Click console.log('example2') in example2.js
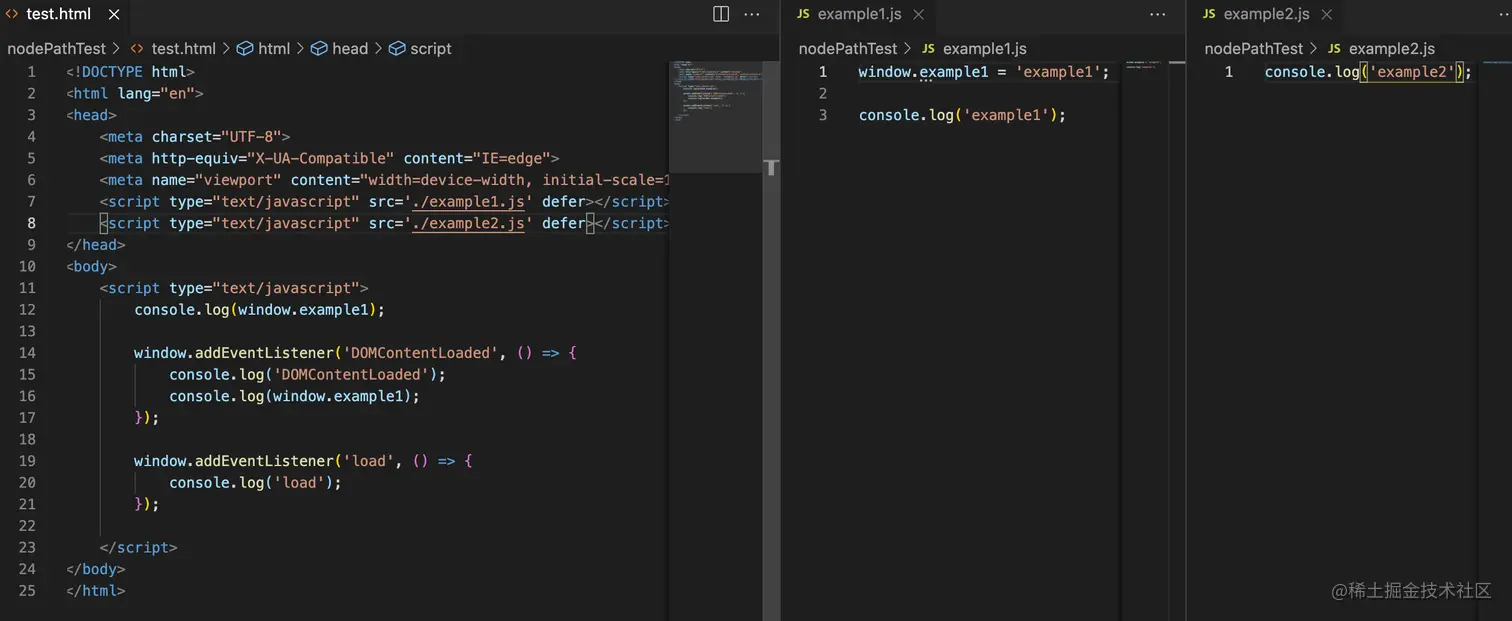1512x621 pixels. (1369, 72)
